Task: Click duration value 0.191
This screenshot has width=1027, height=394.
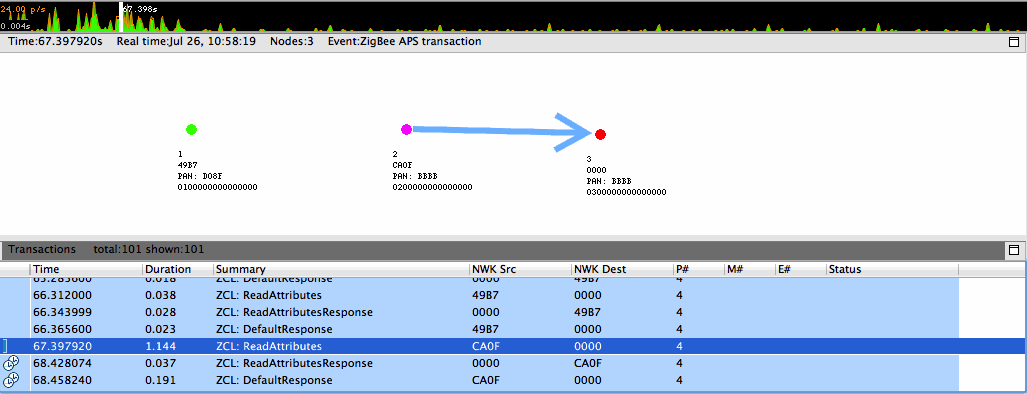Action: 160,380
